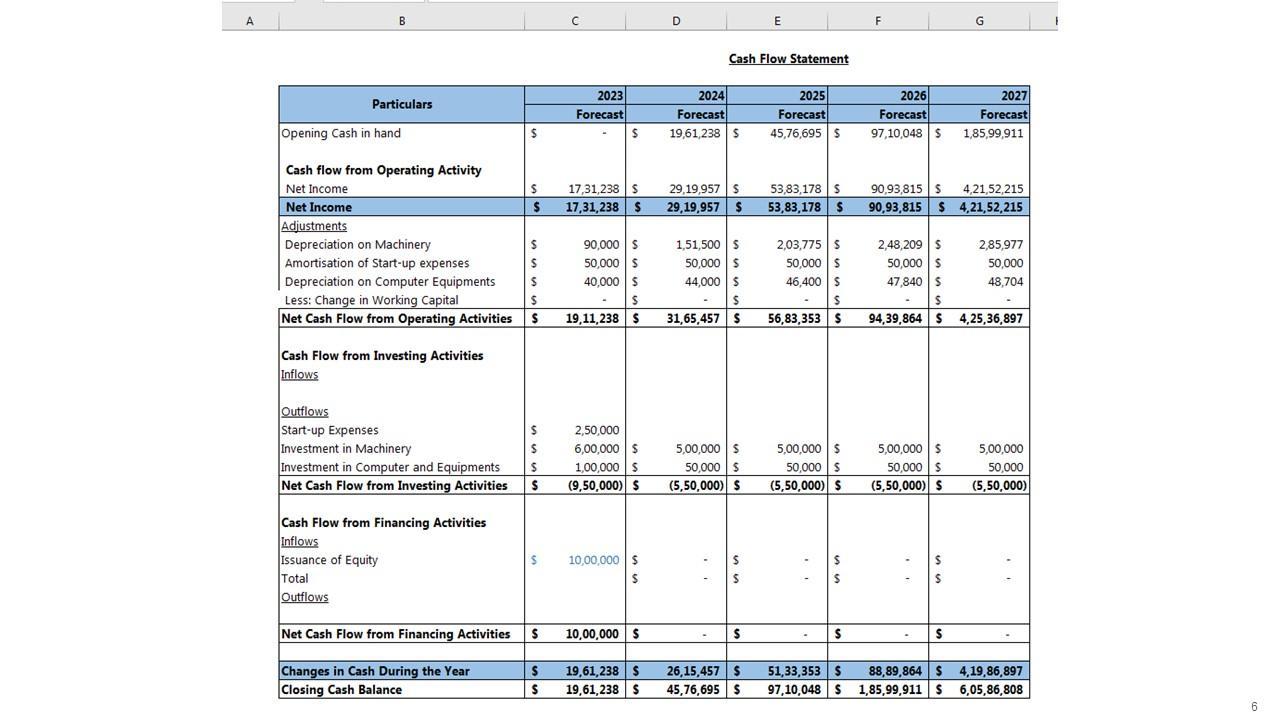Select Start-up Expenses 2,50,000 value
The height and width of the screenshot is (720, 1280).
coord(596,430)
